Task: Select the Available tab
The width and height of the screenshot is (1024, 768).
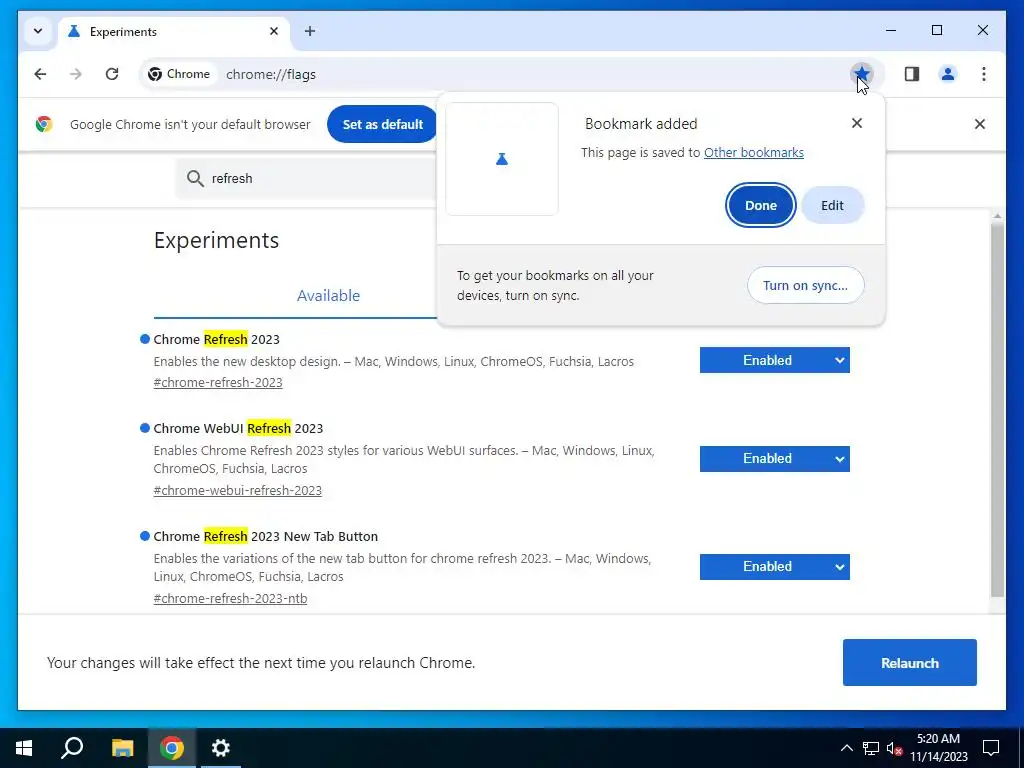Action: [x=328, y=295]
